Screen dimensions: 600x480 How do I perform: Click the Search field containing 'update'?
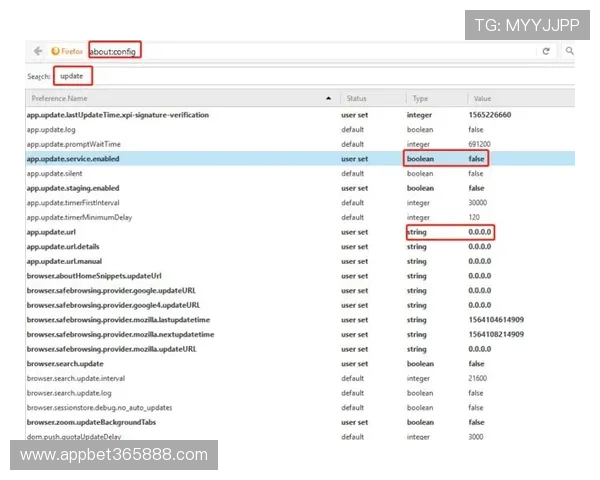coord(300,76)
